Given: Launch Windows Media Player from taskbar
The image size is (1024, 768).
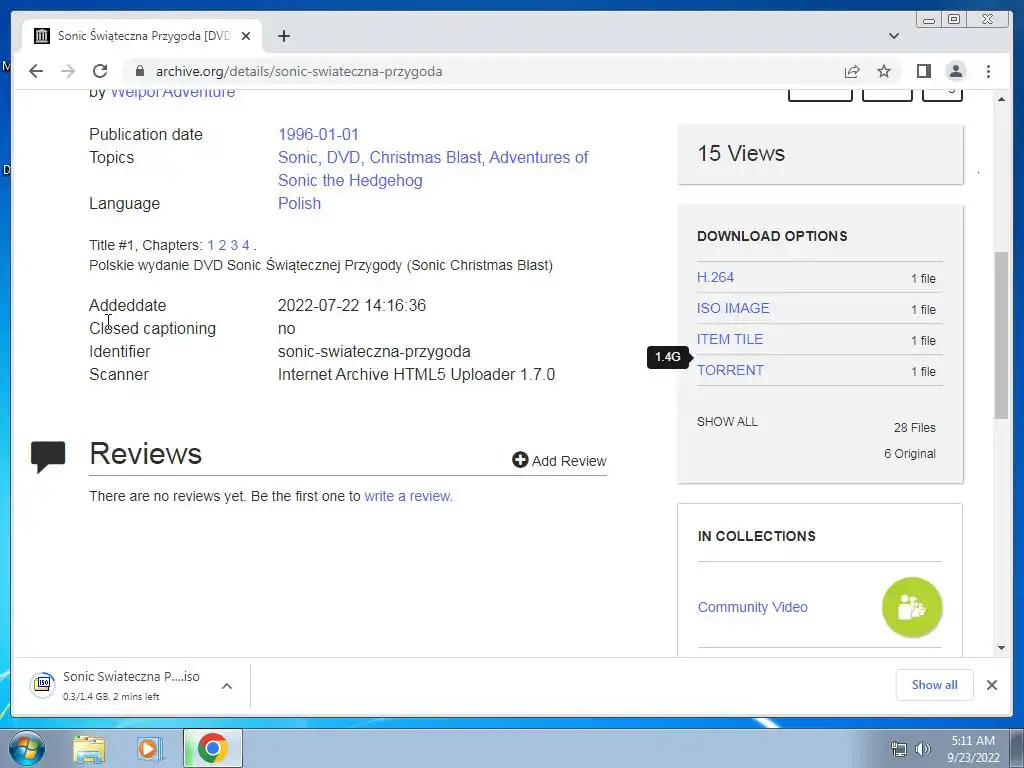Looking at the screenshot, I should click(x=150, y=748).
